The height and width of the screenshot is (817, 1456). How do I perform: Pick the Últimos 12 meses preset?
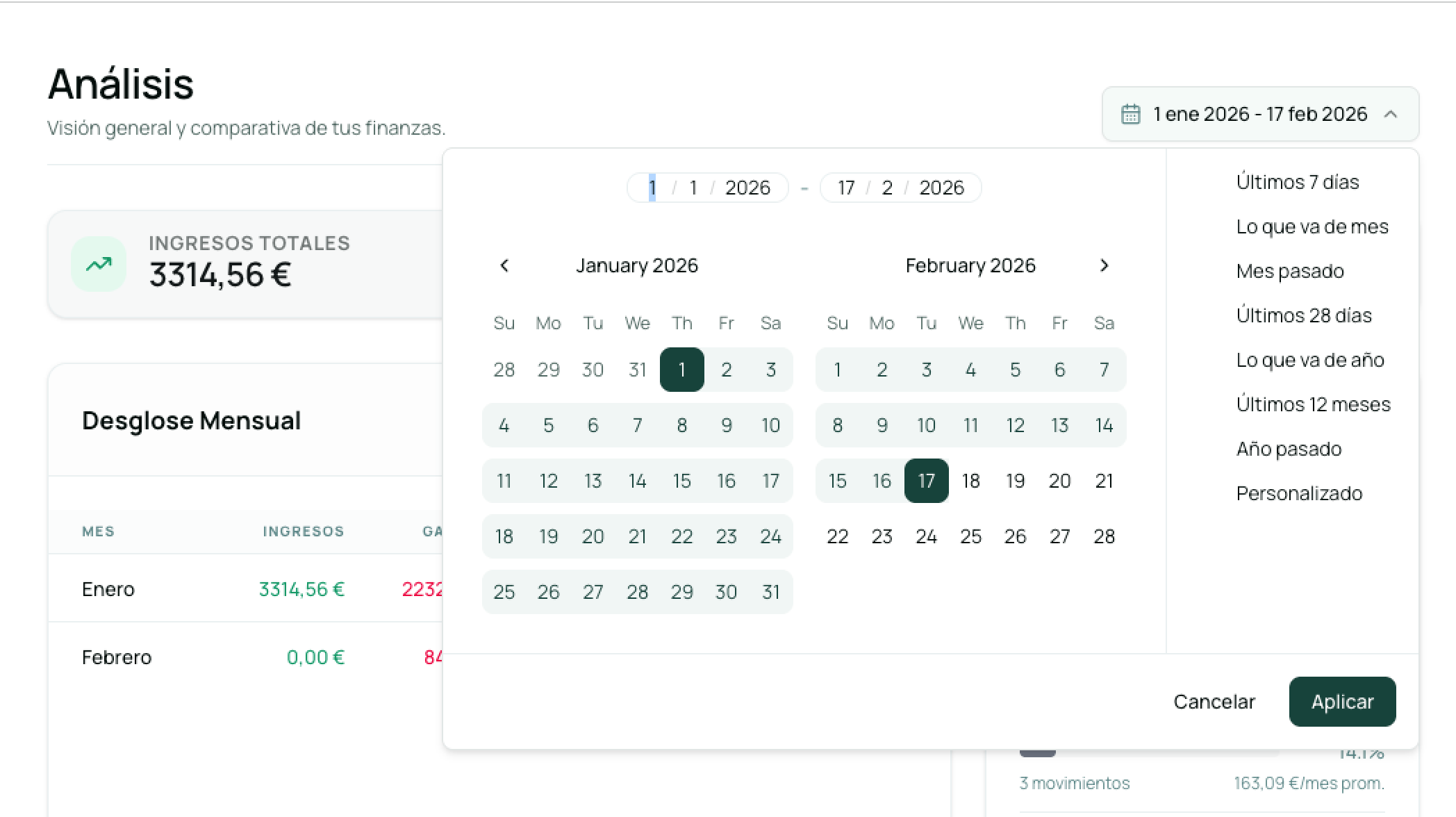pos(1313,404)
